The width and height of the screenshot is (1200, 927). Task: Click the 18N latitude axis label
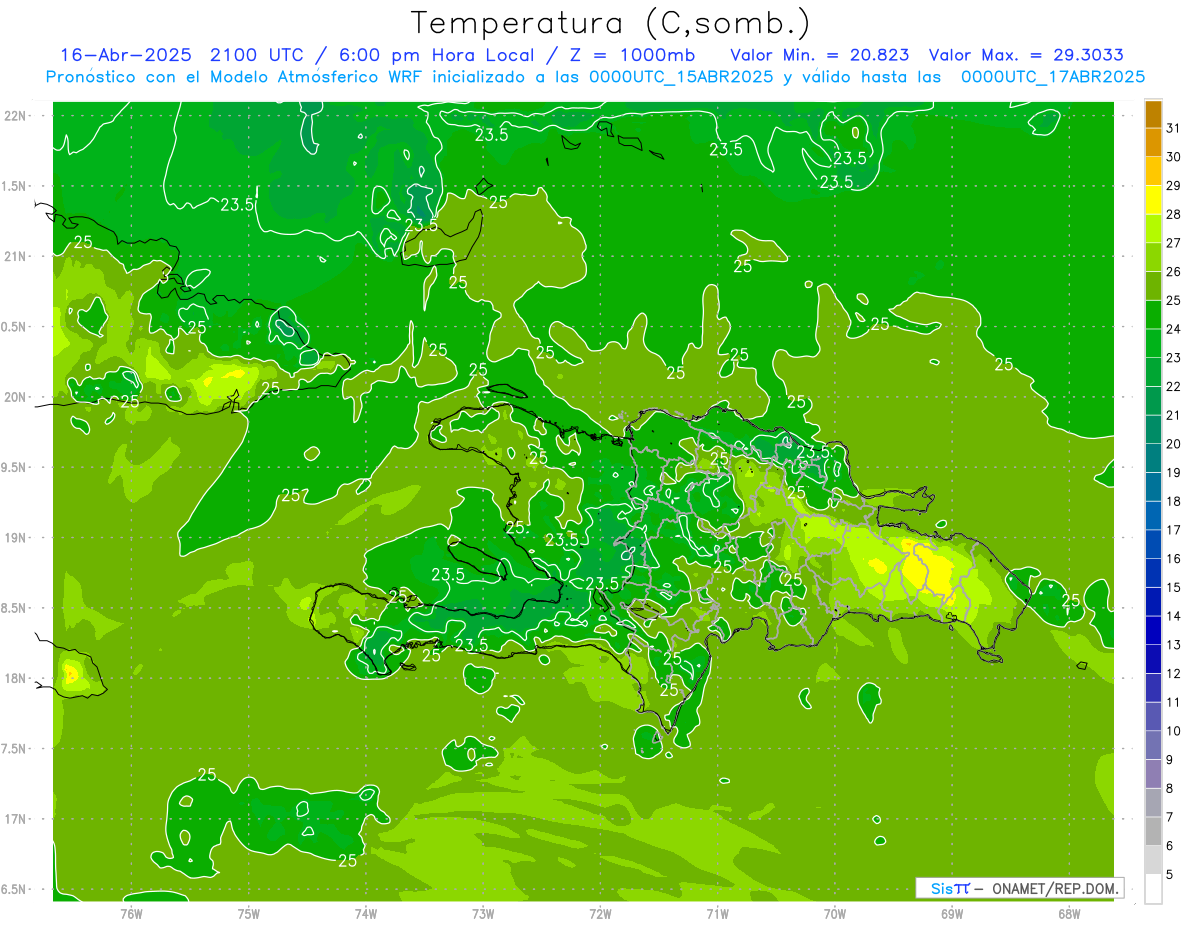click(17, 678)
